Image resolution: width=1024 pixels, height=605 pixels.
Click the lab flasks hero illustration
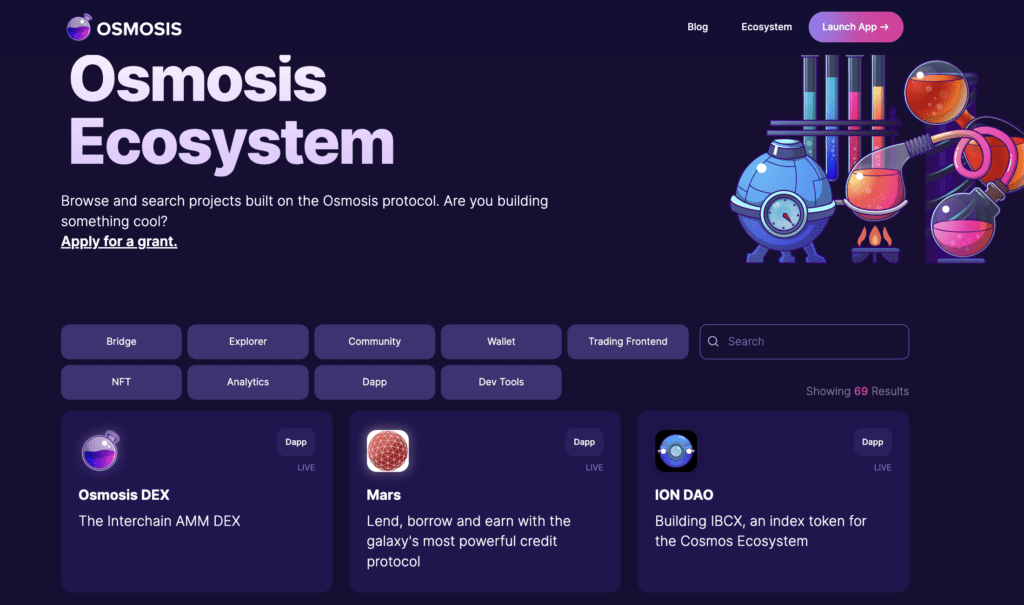coord(876,159)
